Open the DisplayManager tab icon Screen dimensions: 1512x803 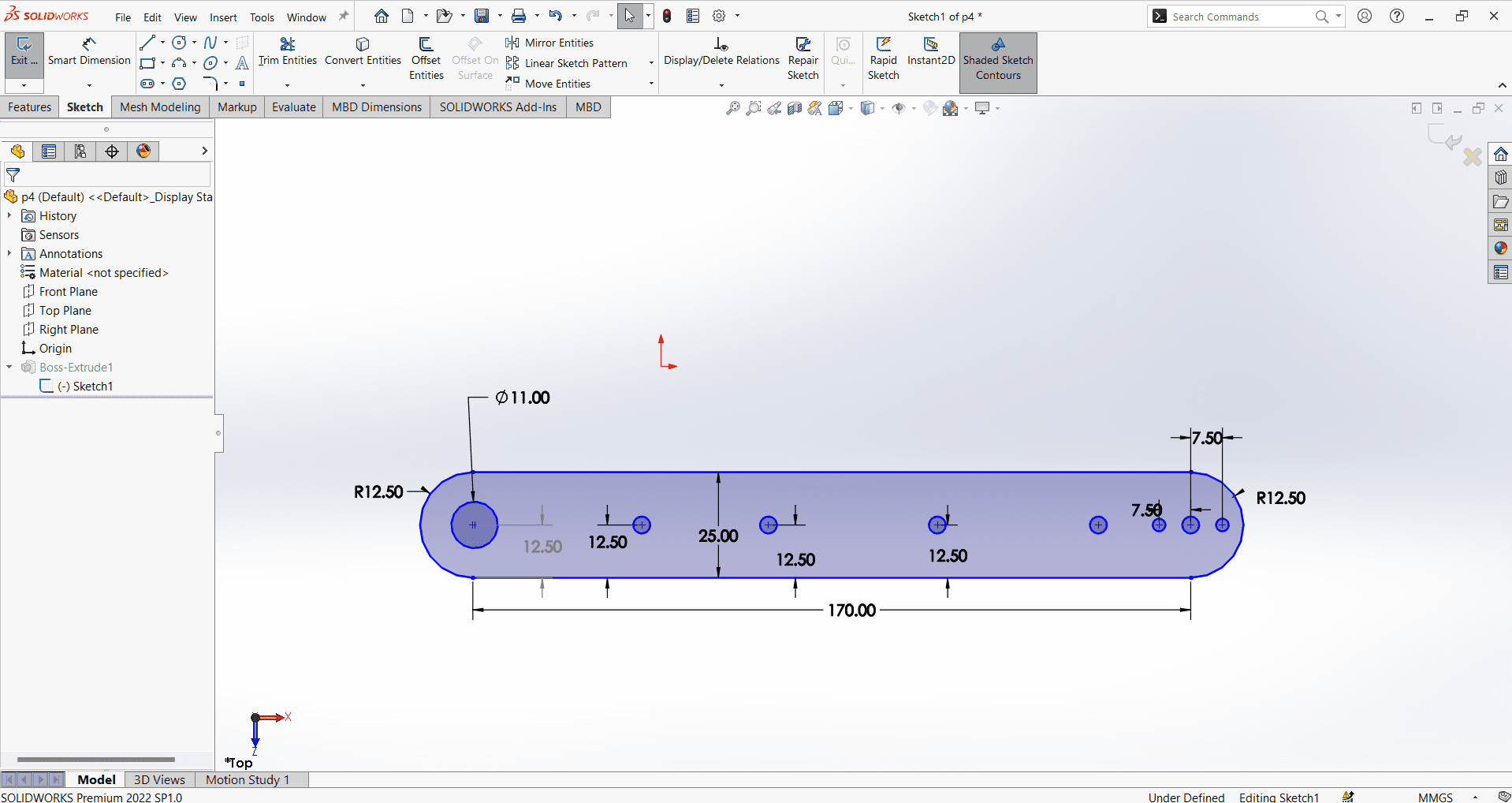tap(143, 151)
